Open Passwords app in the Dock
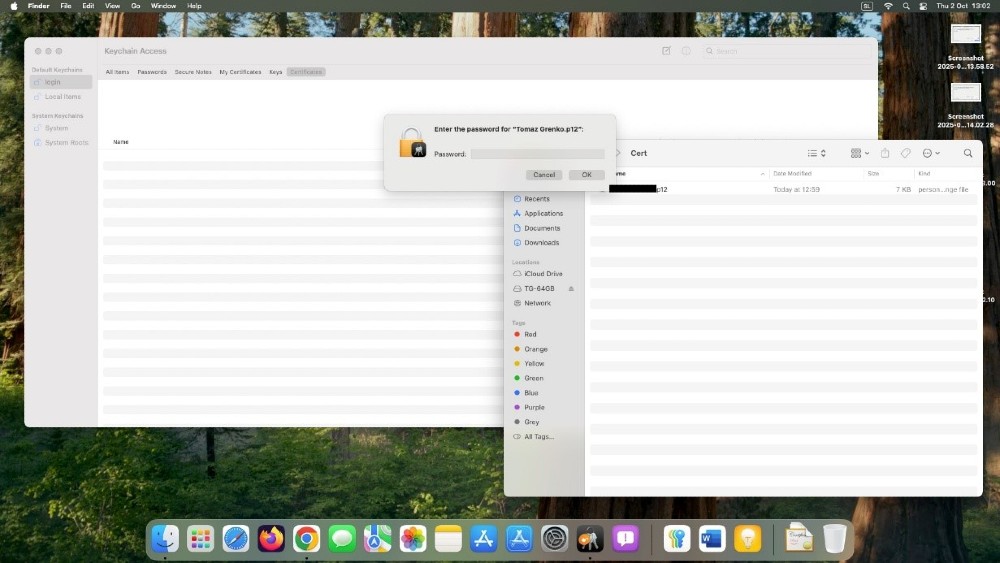The image size is (1000, 563). click(x=677, y=539)
